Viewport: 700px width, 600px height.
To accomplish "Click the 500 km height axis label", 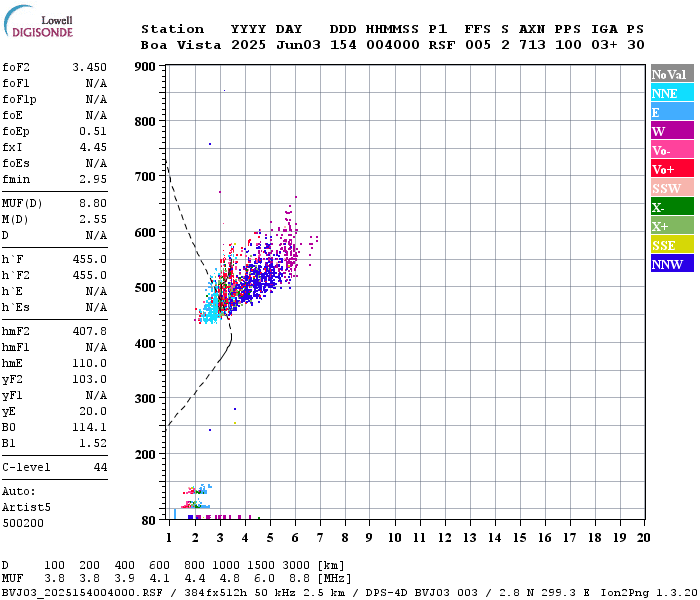I will [145, 288].
